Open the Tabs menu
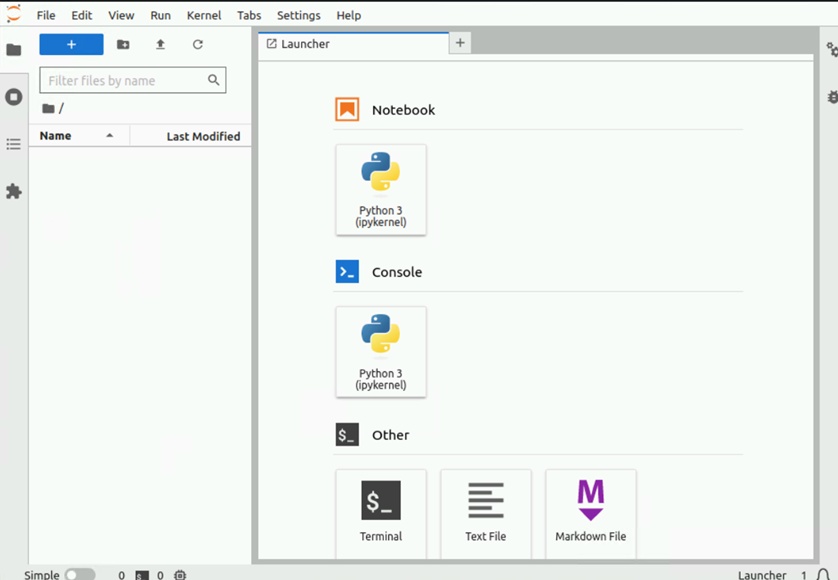This screenshot has height=580, width=838. tap(249, 16)
